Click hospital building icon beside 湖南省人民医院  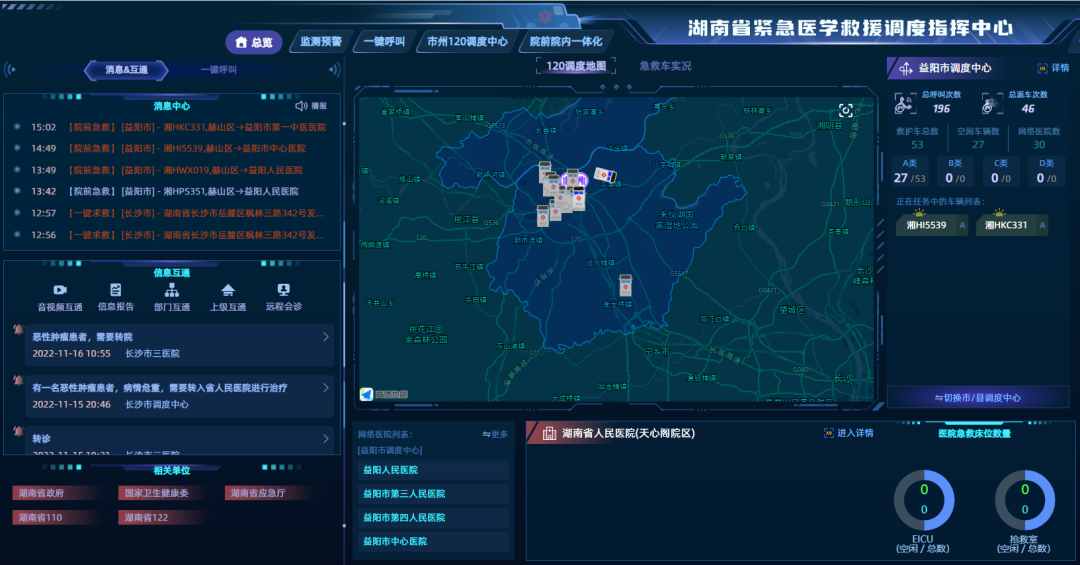[549, 433]
